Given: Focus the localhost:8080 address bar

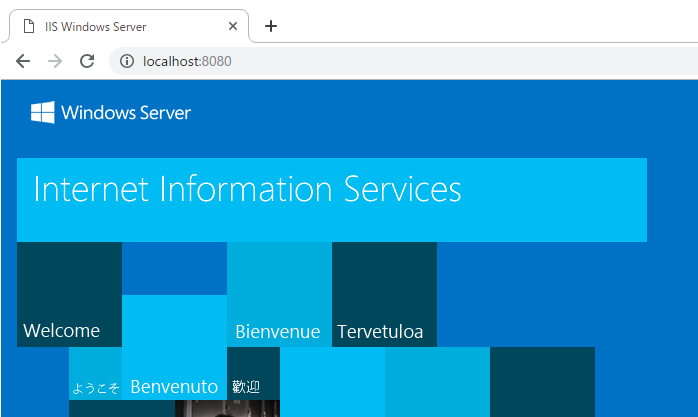Looking at the screenshot, I should [403, 61].
